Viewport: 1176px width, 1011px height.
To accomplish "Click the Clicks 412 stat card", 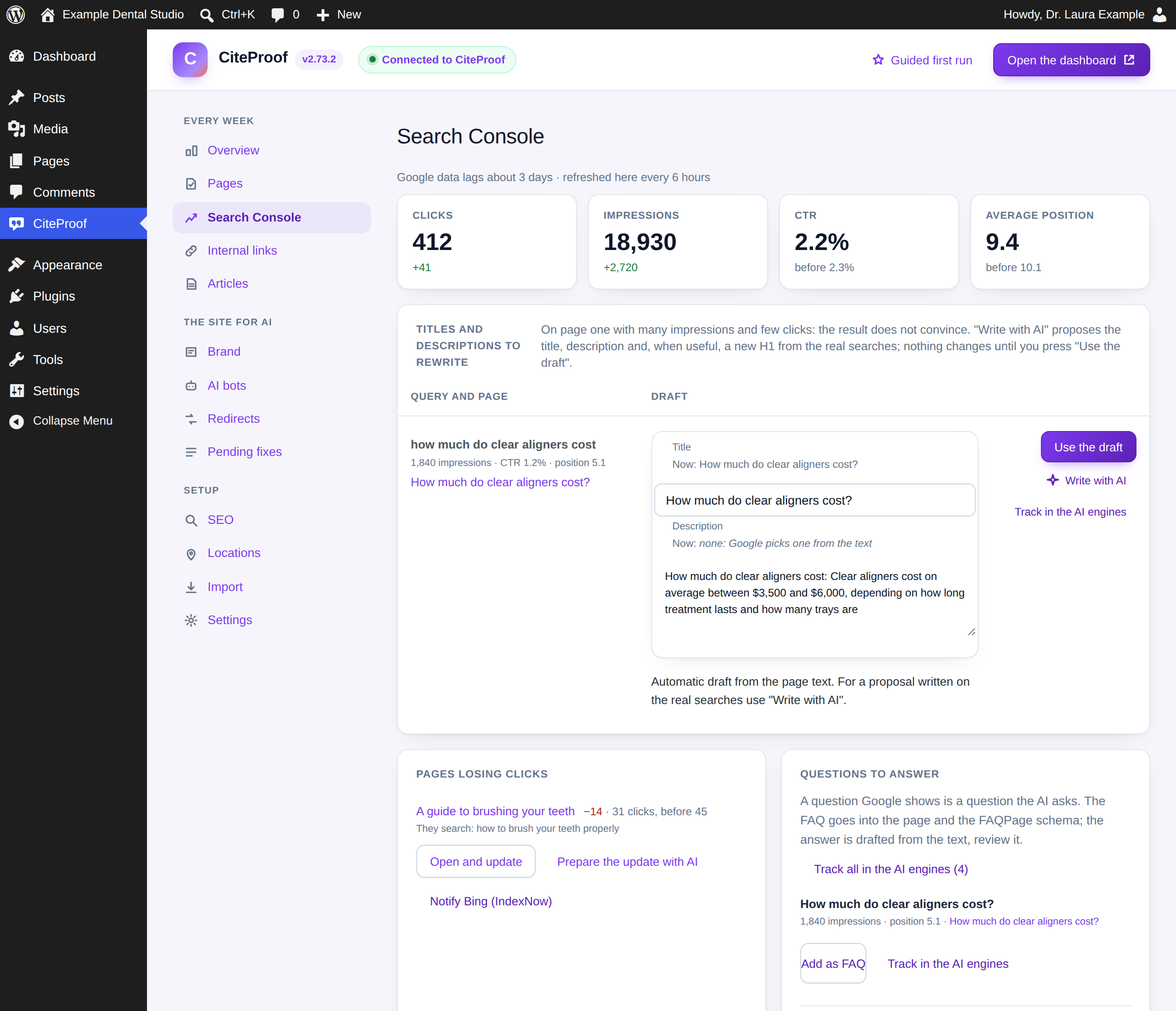I will point(487,242).
